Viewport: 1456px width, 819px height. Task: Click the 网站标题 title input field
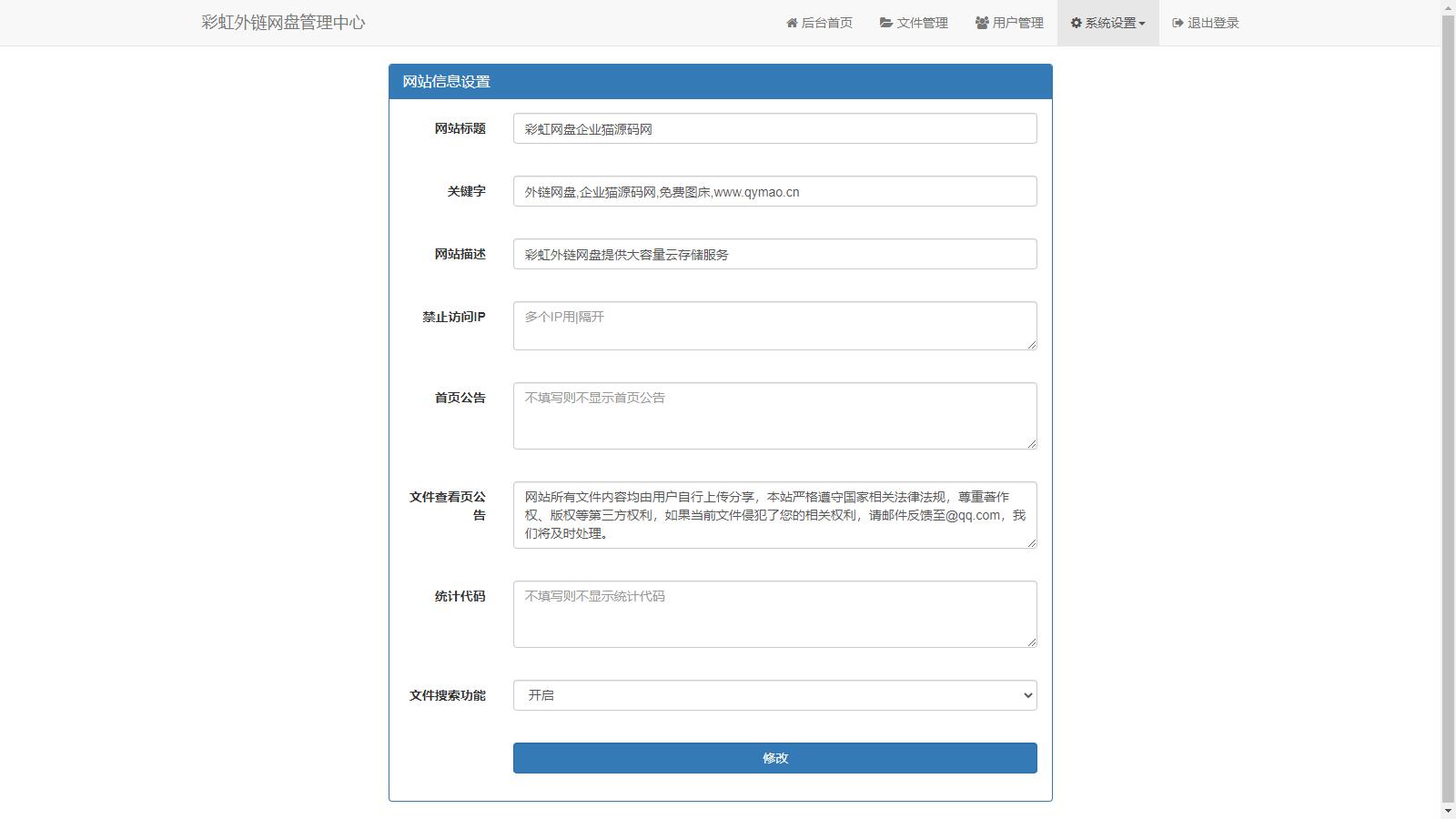point(773,128)
